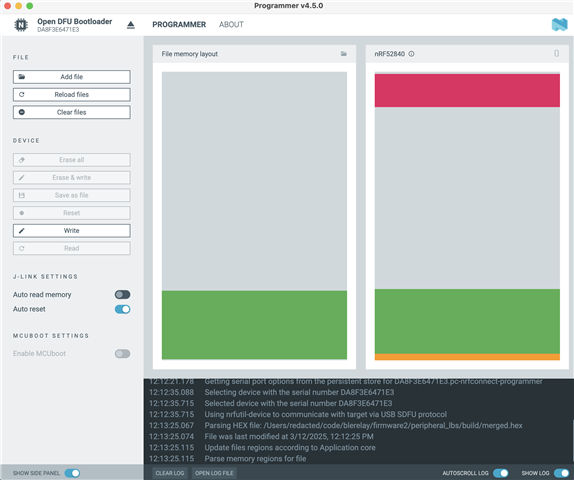Click the info icon next to nRF52840
Viewport: 574px width, 480px height.
(x=411, y=54)
